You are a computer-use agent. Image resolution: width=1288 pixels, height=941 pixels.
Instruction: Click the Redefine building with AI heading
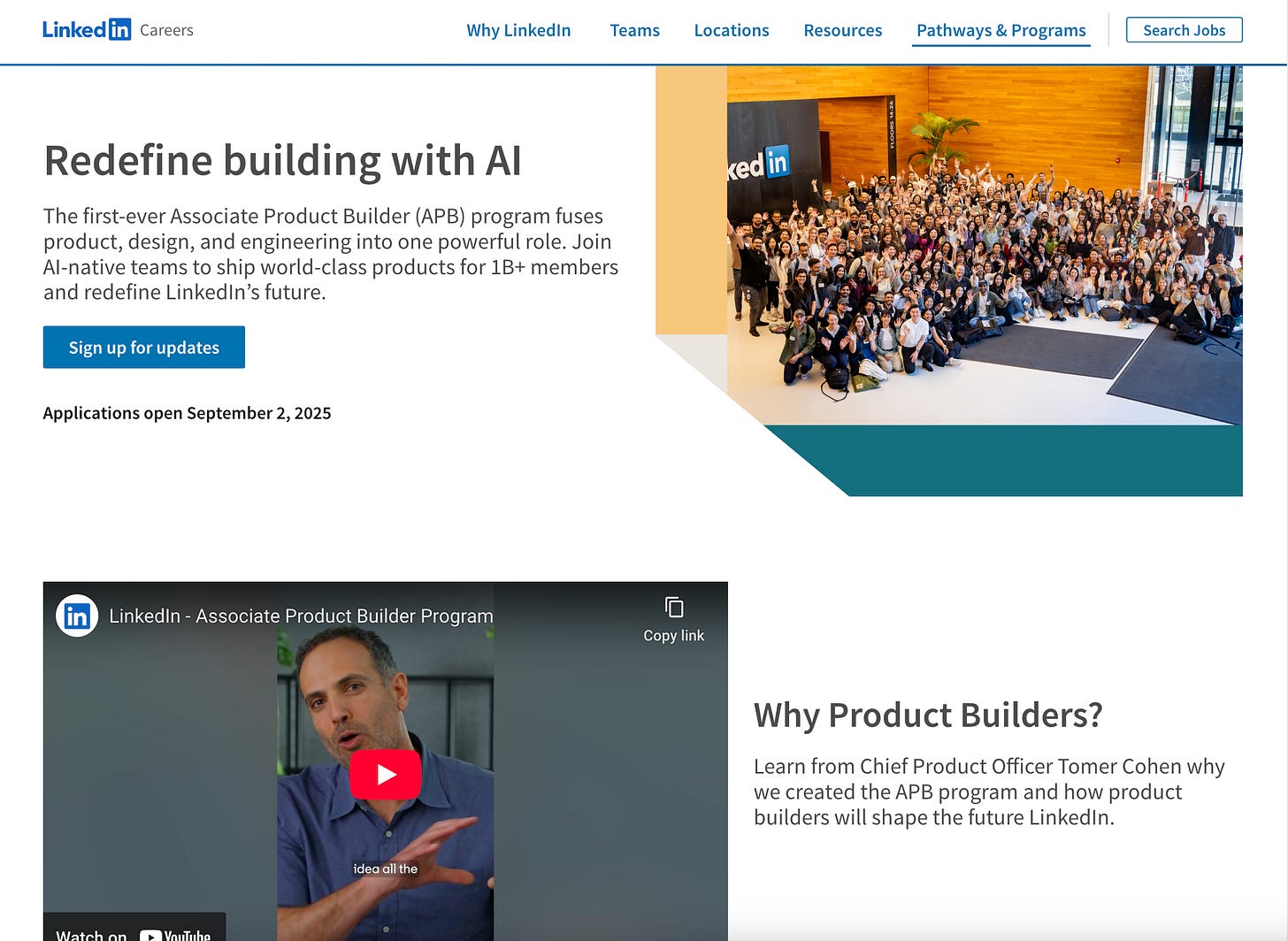click(x=282, y=161)
